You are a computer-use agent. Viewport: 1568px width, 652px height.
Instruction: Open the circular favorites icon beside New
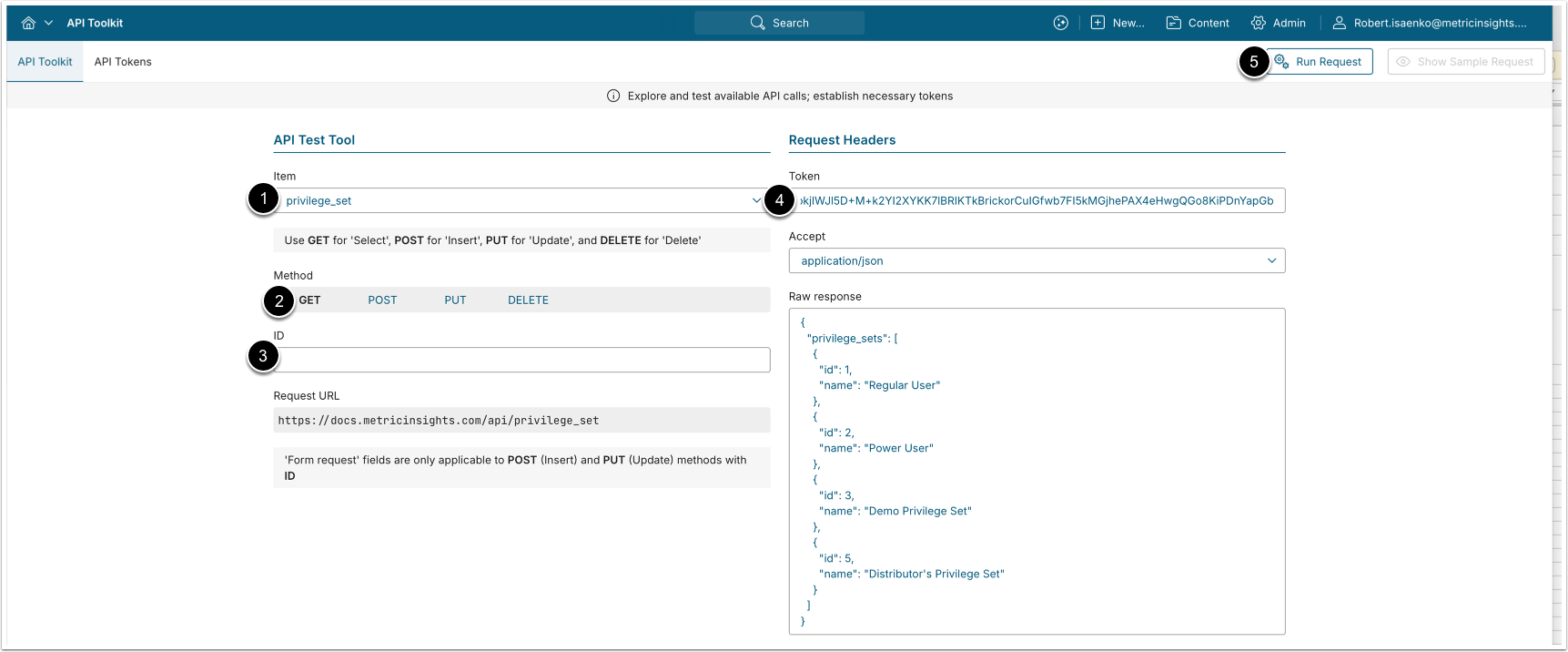(1060, 23)
